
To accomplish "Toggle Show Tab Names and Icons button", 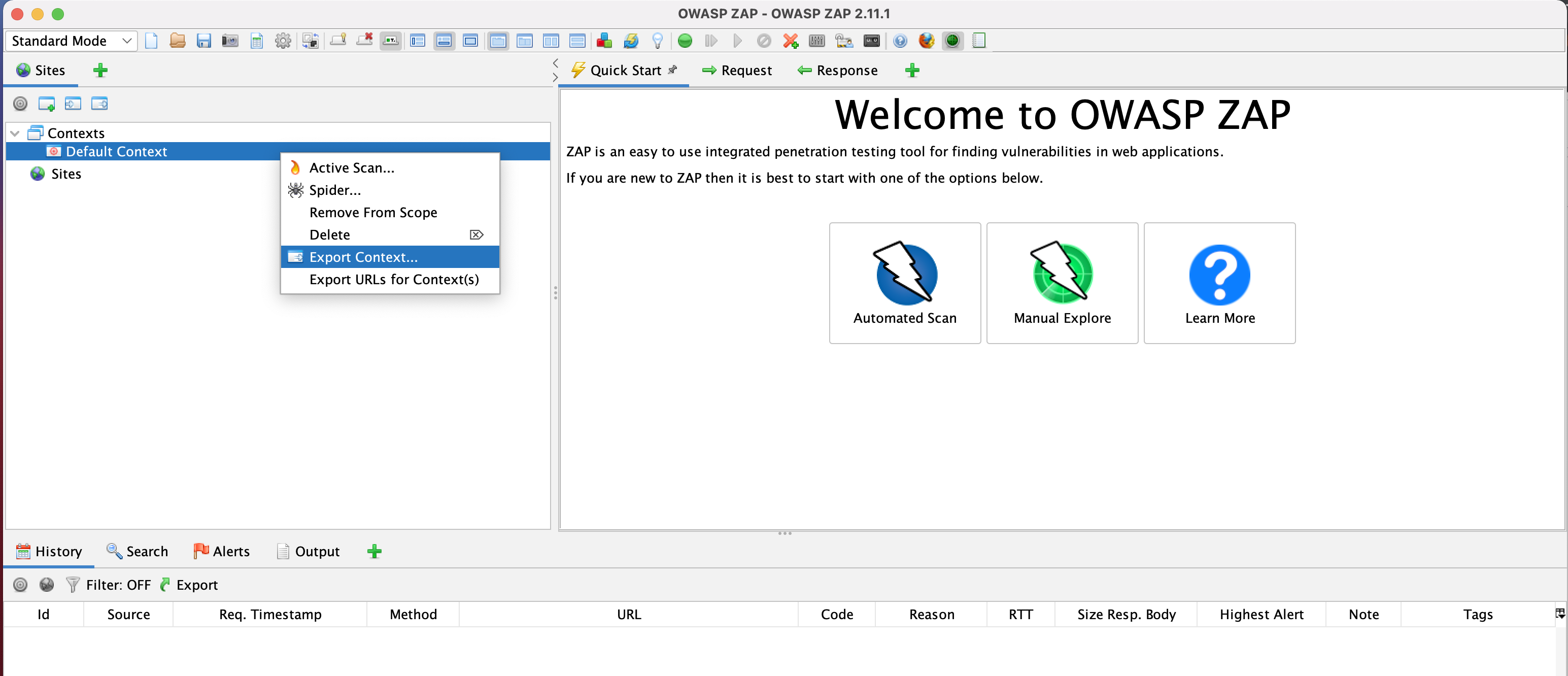I will pyautogui.click(x=391, y=41).
